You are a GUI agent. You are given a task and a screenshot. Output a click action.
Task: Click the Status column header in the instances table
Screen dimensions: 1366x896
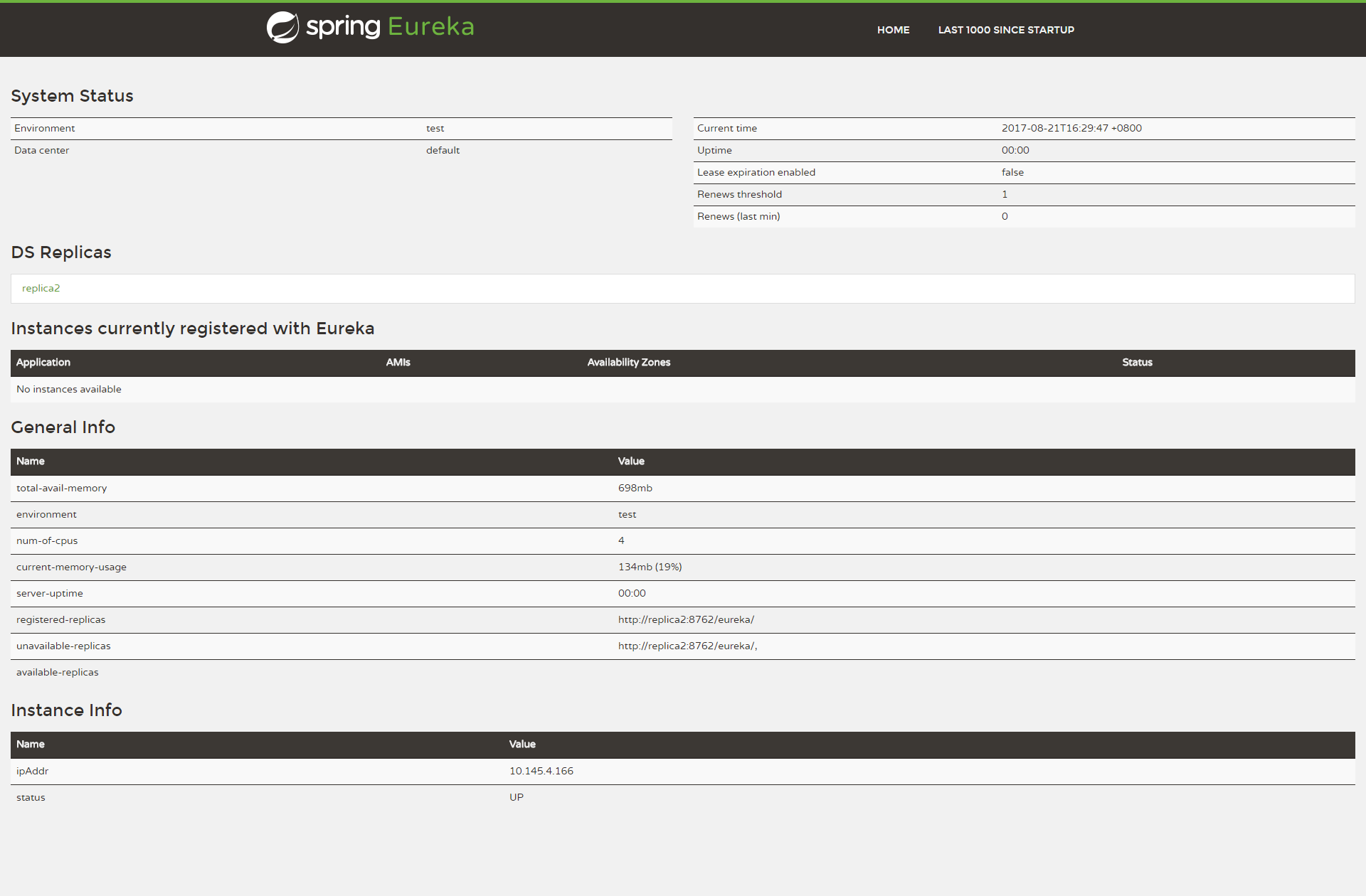click(1137, 363)
